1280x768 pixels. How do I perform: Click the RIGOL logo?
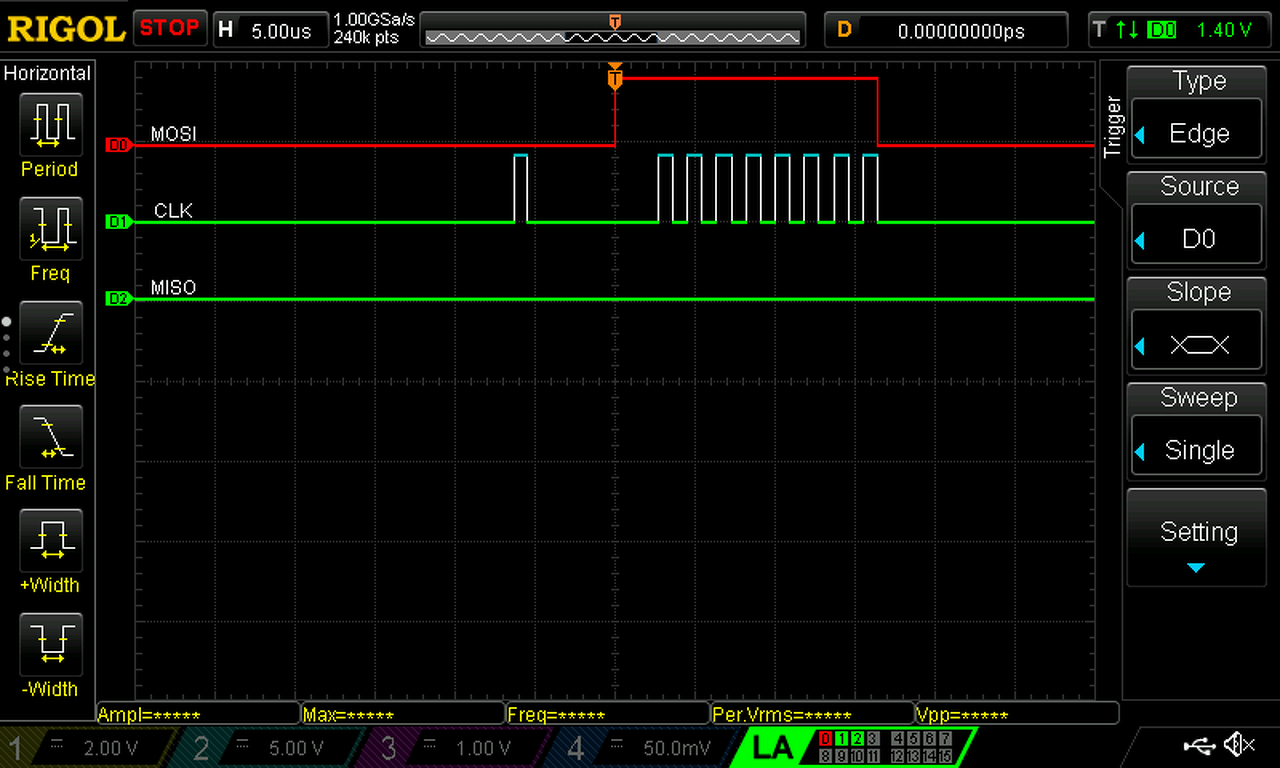[x=66, y=29]
